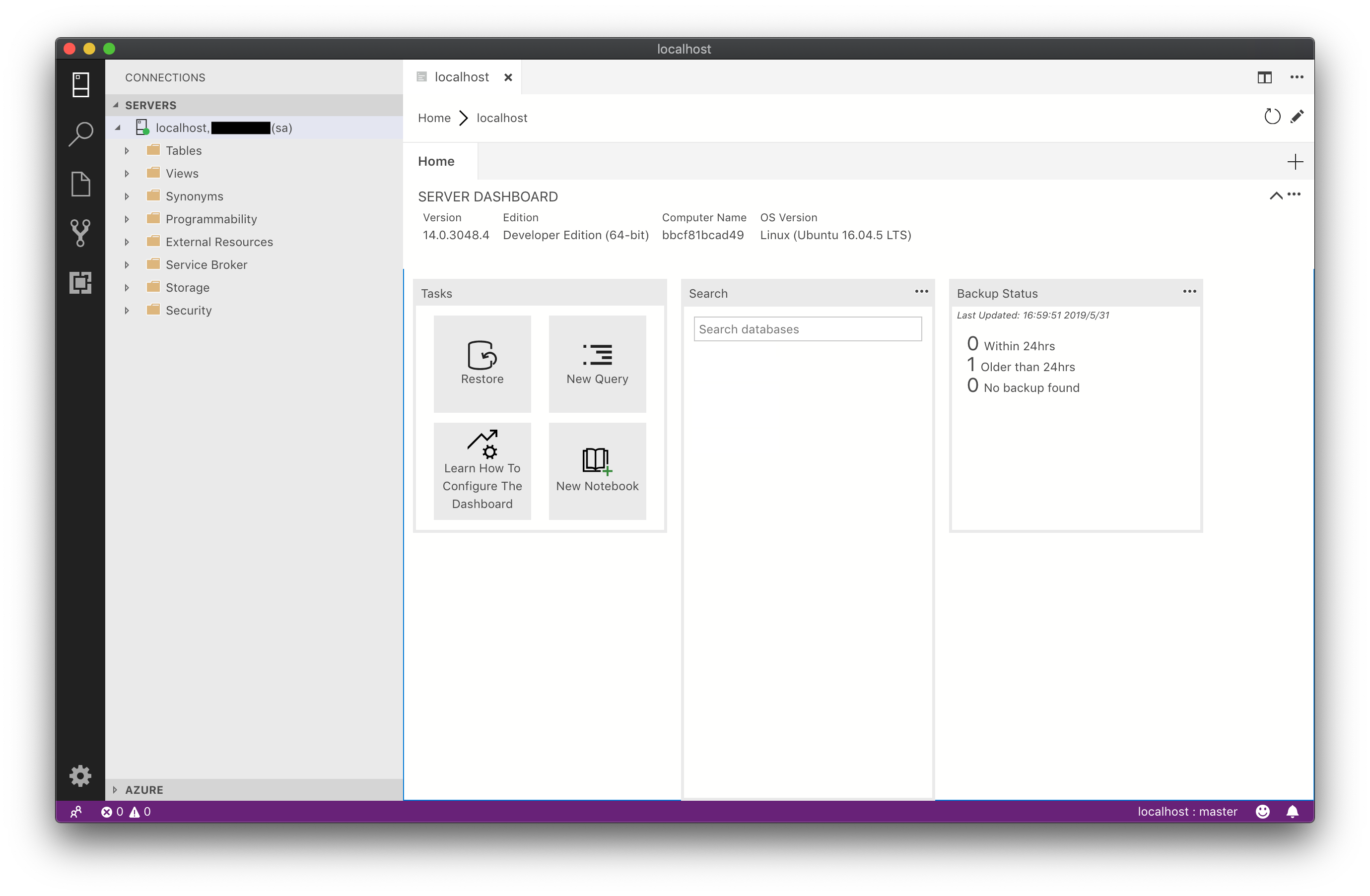The width and height of the screenshot is (1370, 896).
Task: Click the 'Last Updated' timestamp text
Action: point(1032,315)
